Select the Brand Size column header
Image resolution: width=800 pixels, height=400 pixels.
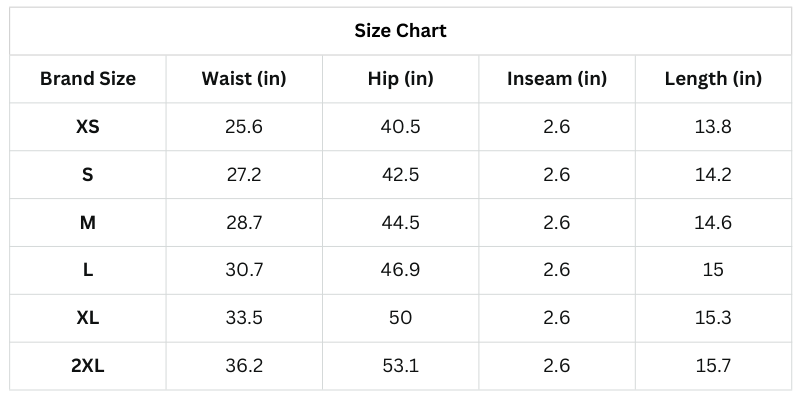pyautogui.click(x=88, y=79)
